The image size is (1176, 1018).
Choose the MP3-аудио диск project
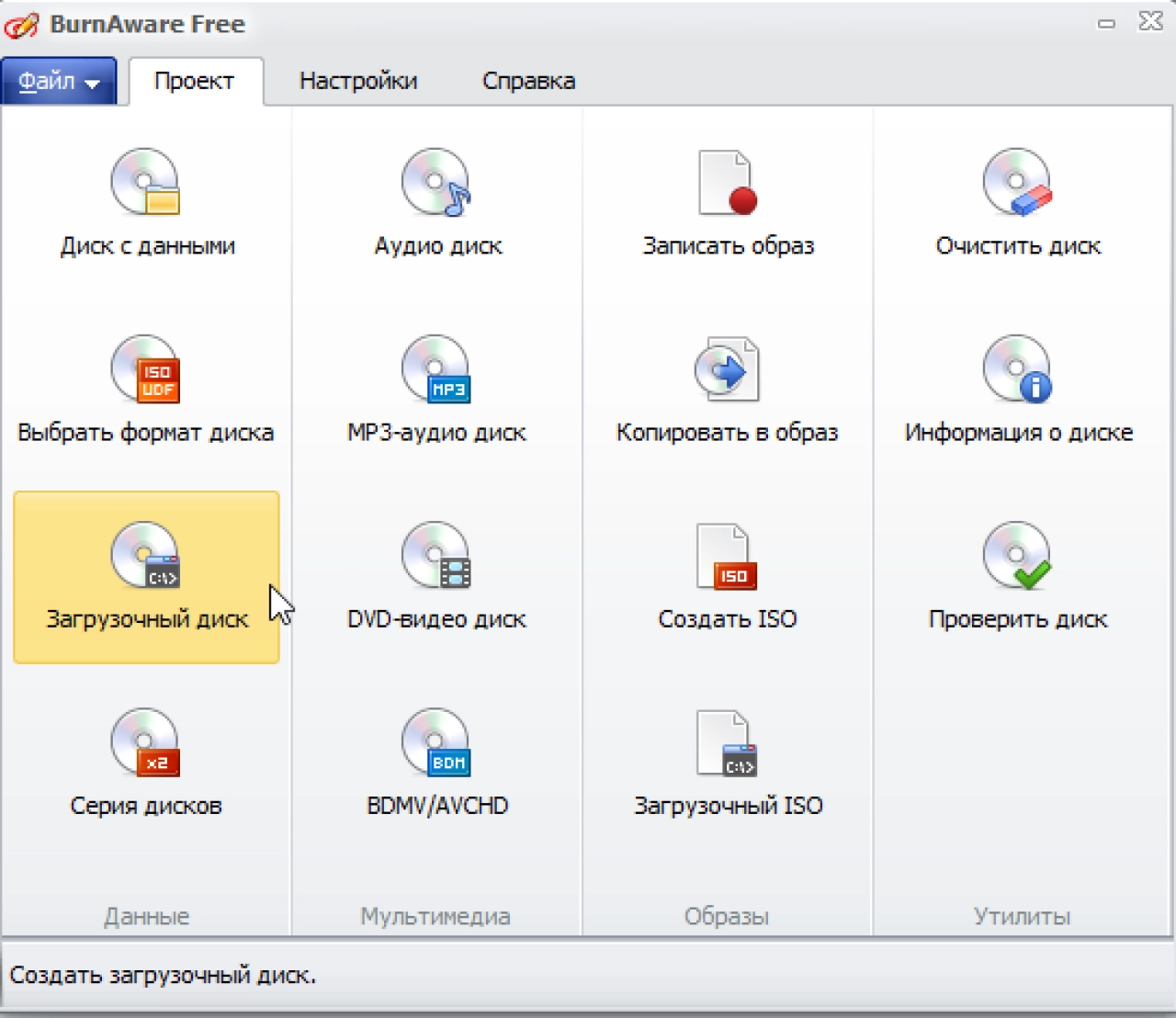(x=436, y=390)
